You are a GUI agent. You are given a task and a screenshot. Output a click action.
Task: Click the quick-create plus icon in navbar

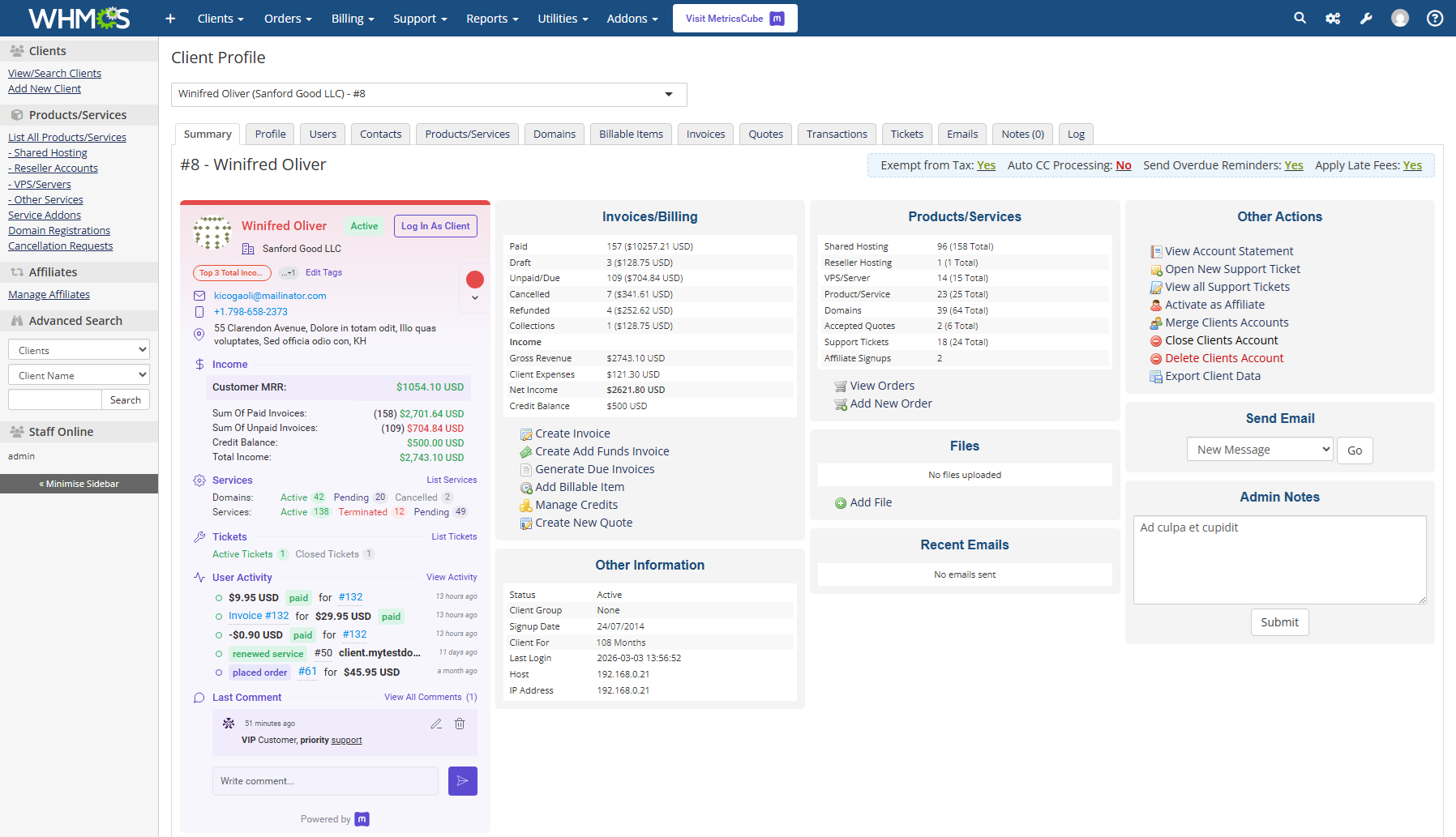click(x=169, y=18)
